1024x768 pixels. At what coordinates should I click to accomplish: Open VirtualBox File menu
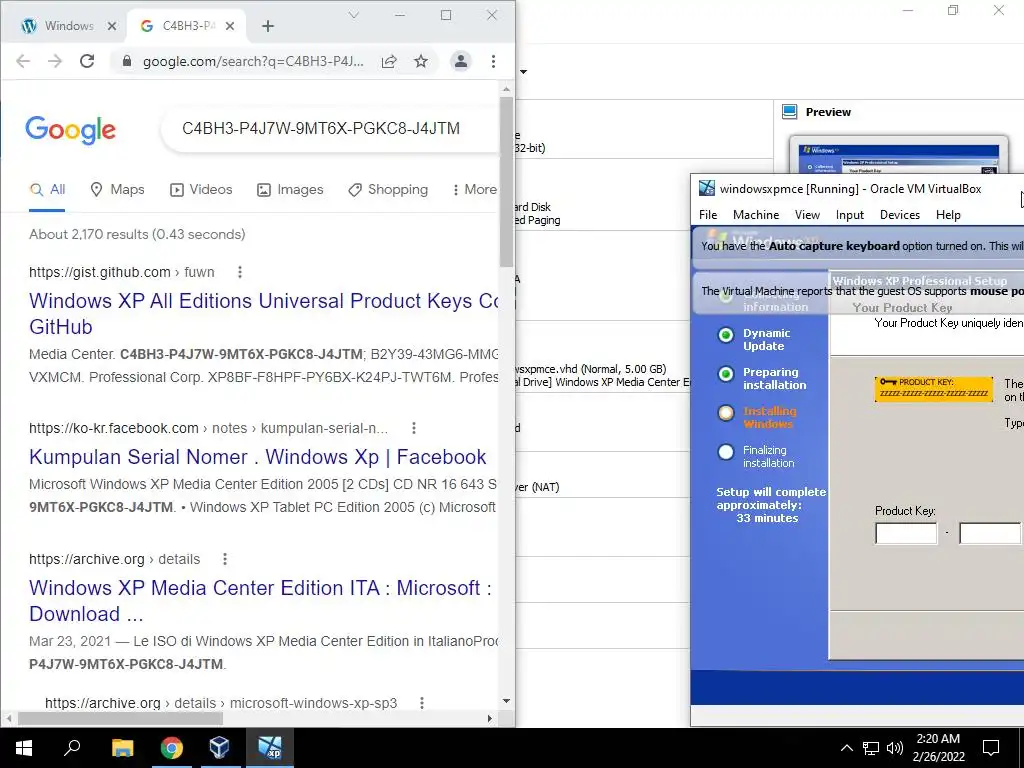click(x=708, y=215)
